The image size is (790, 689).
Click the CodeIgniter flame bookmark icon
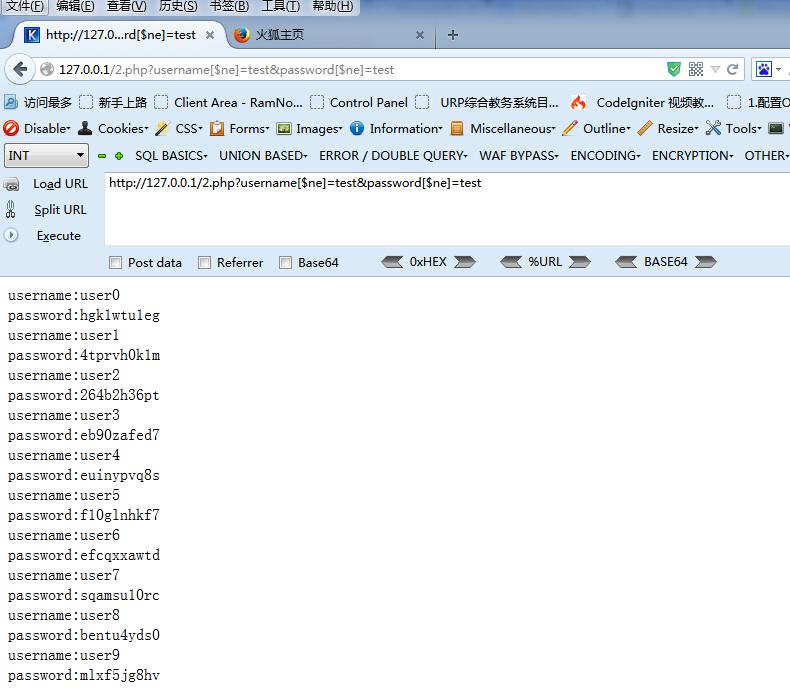pyautogui.click(x=578, y=103)
